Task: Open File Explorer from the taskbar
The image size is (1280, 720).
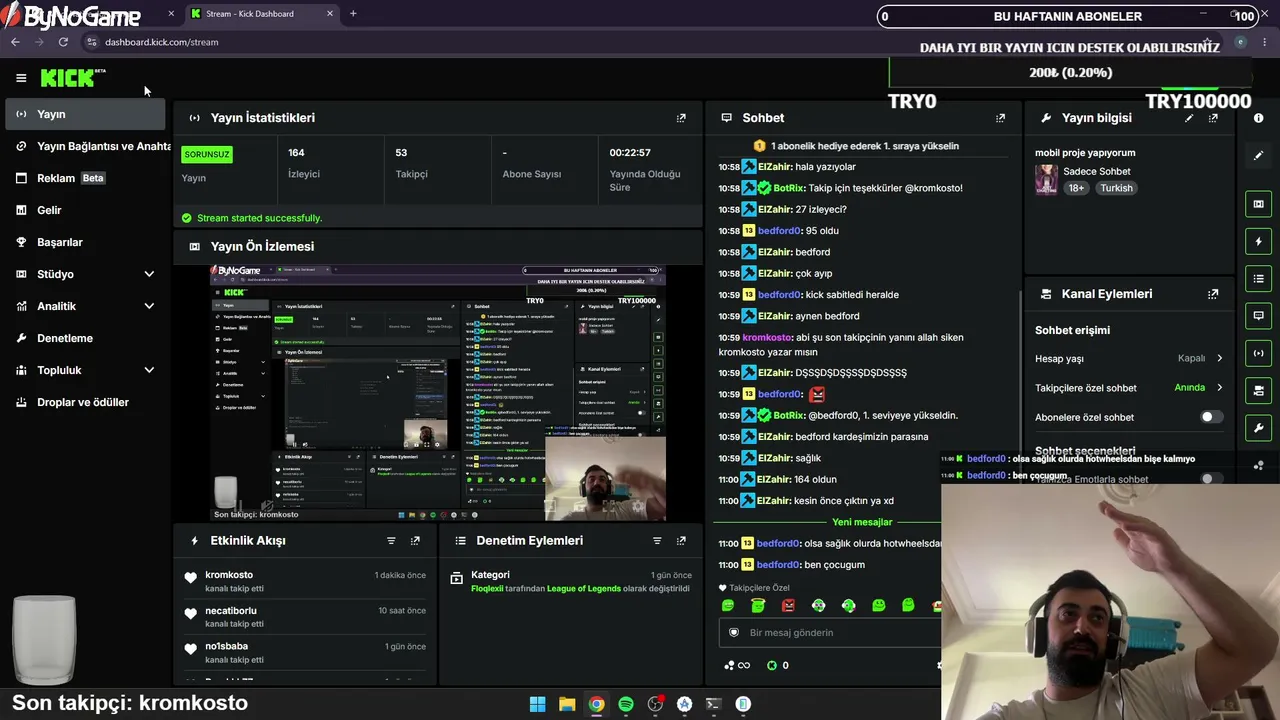Action: (x=567, y=704)
